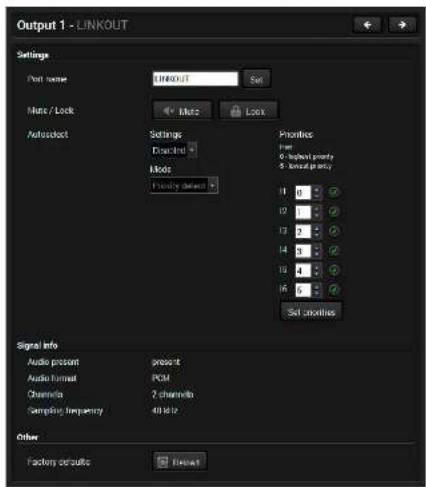Go to next output with right arrow
Viewport: 426px width, 487px height.
402,25
